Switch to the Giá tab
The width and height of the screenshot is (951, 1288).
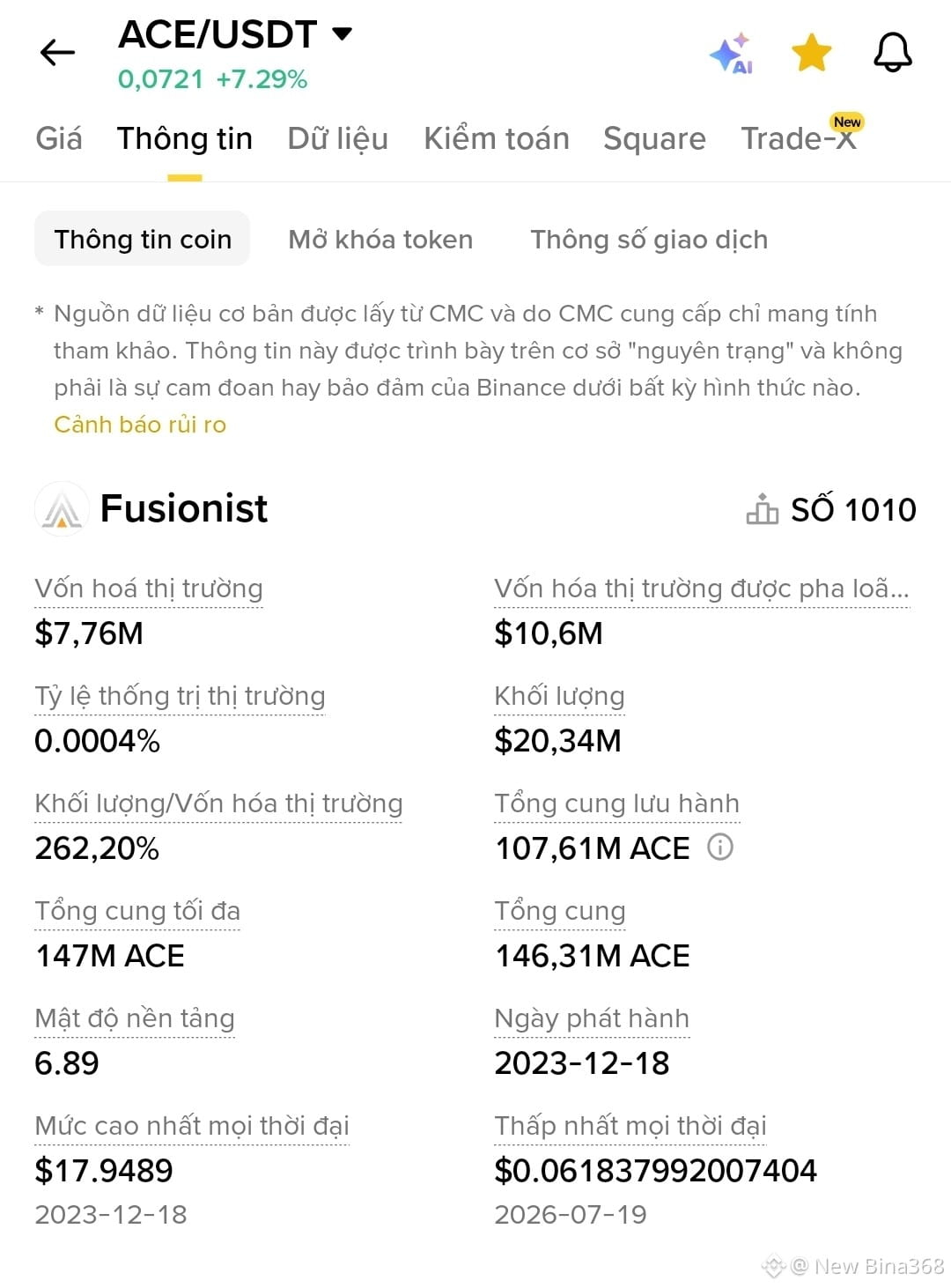(x=59, y=138)
